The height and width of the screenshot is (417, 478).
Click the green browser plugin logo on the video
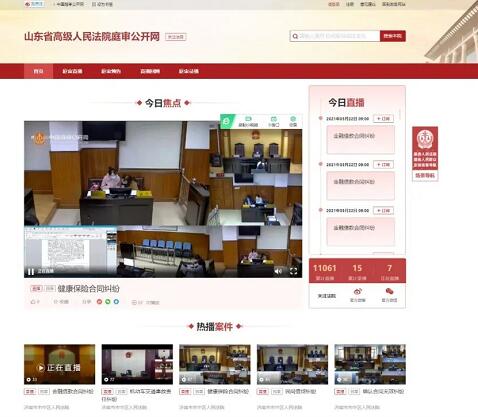[x=227, y=121]
